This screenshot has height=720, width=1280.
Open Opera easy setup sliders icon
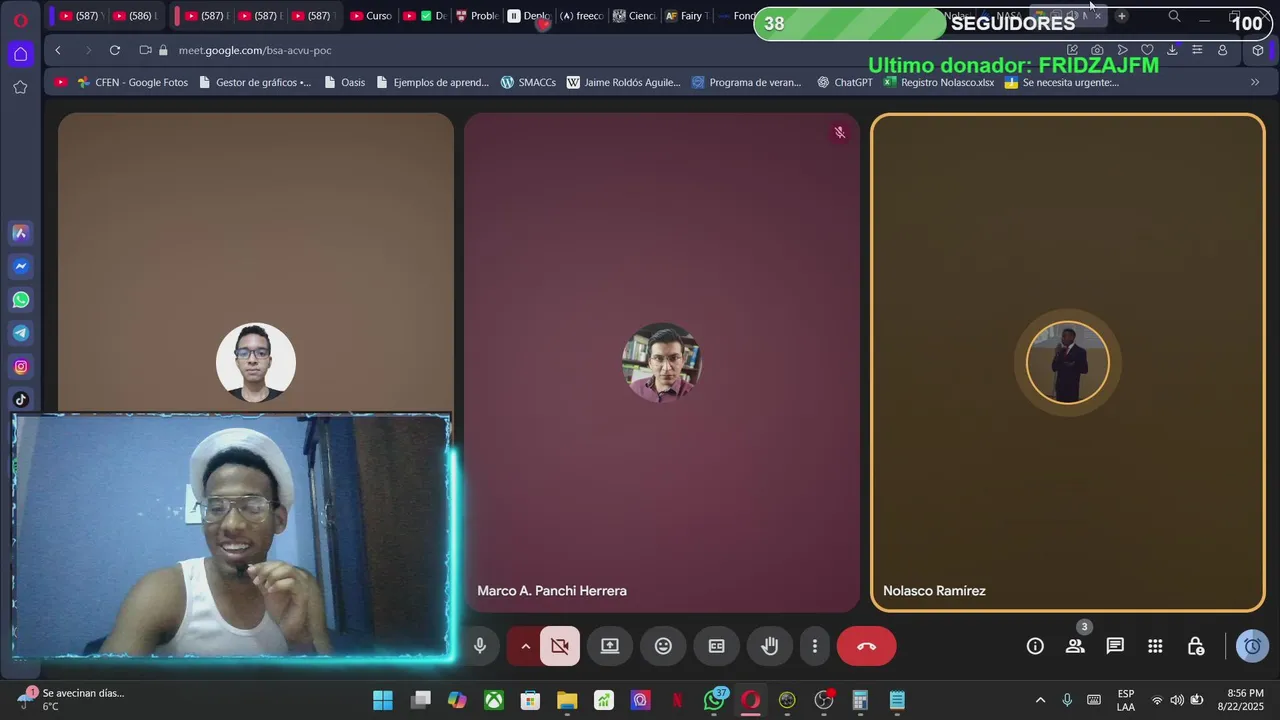click(x=1197, y=50)
